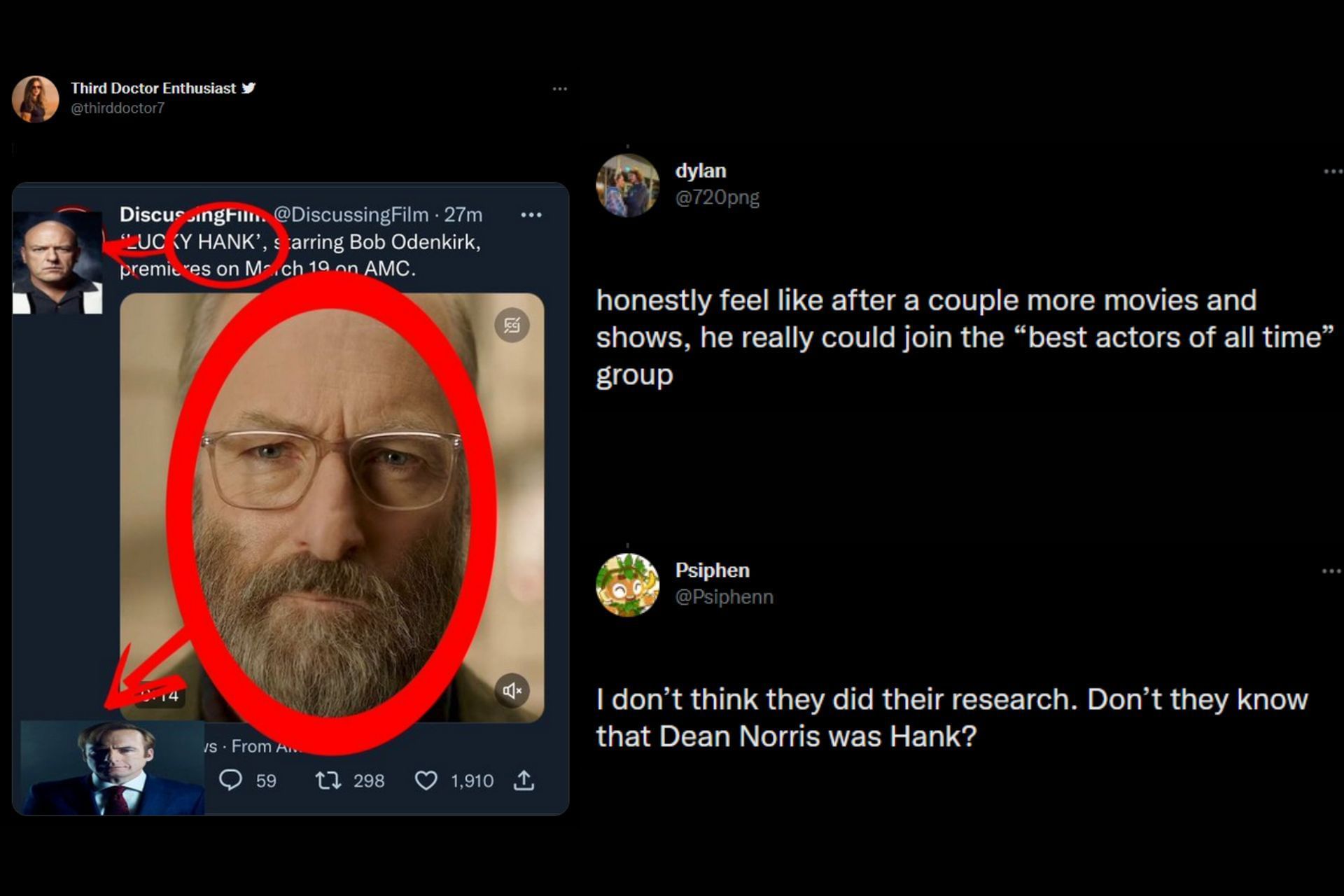Click the reply speech bubble icon
Viewport: 1344px width, 896px height.
point(230,780)
